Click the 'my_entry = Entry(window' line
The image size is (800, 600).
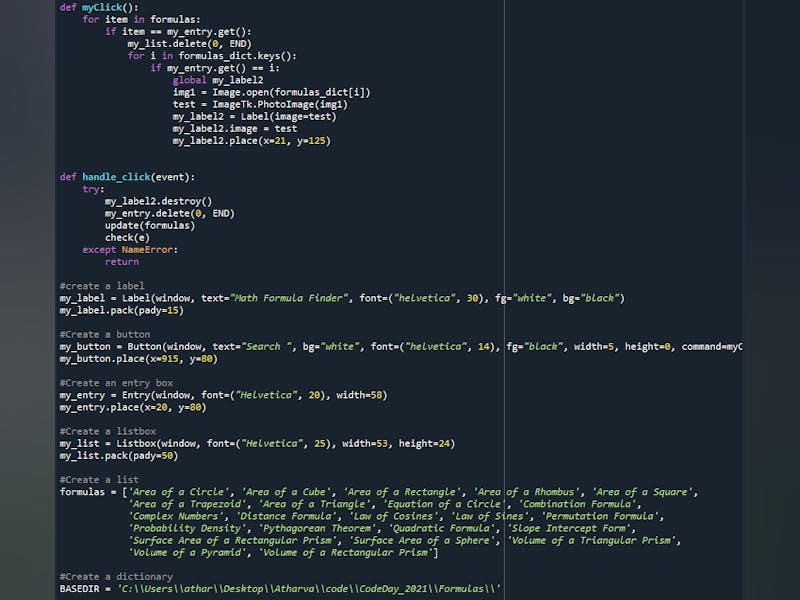click(x=223, y=395)
